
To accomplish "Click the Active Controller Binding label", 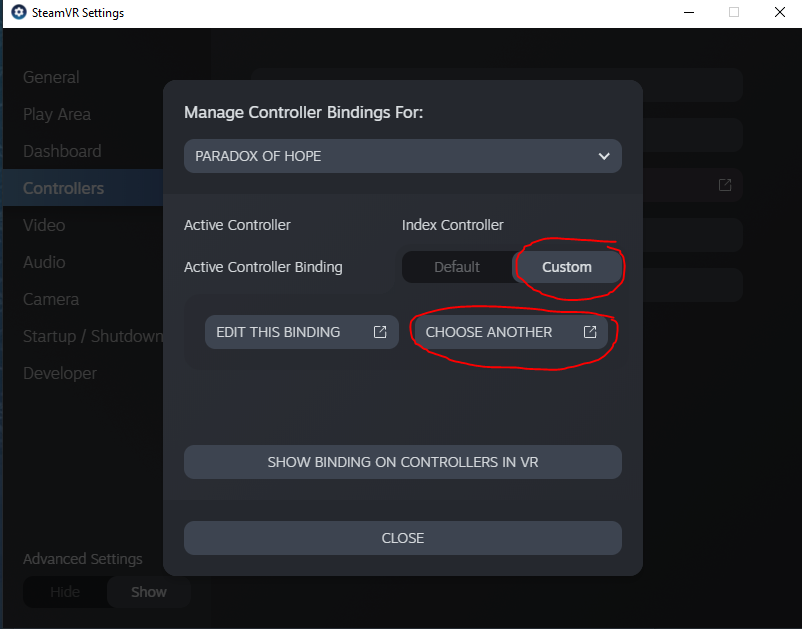I will pos(263,267).
